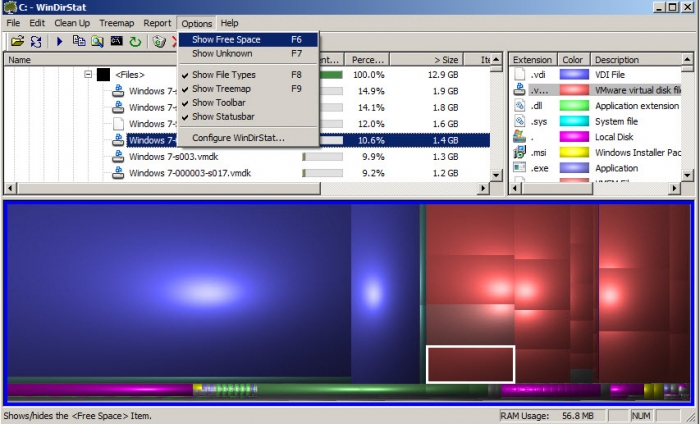The width and height of the screenshot is (700, 424).
Task: Enable Show Unknown option
Action: [x=248, y=54]
